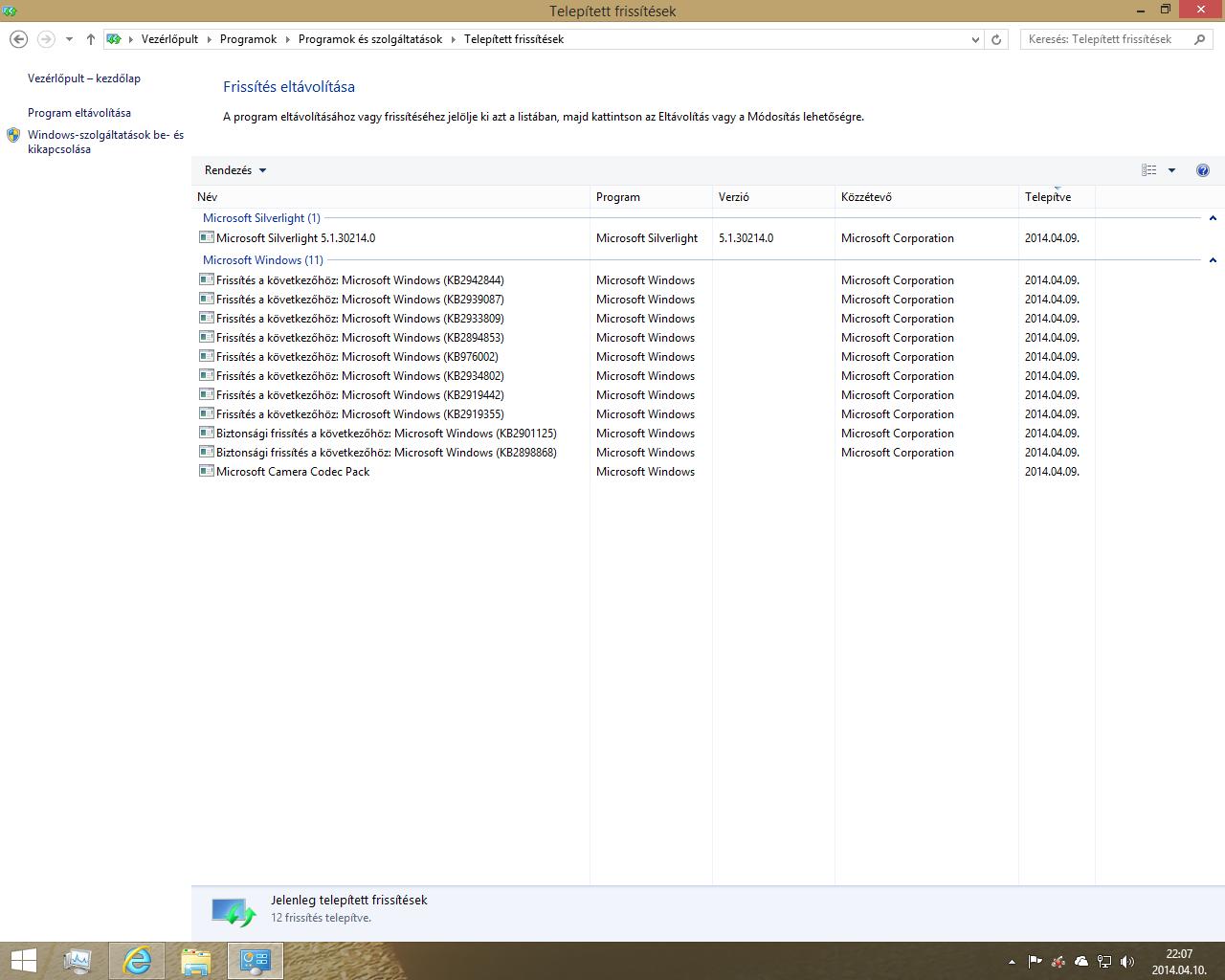Open view options dropdown arrow
This screenshot has height=980, width=1225.
click(1171, 170)
